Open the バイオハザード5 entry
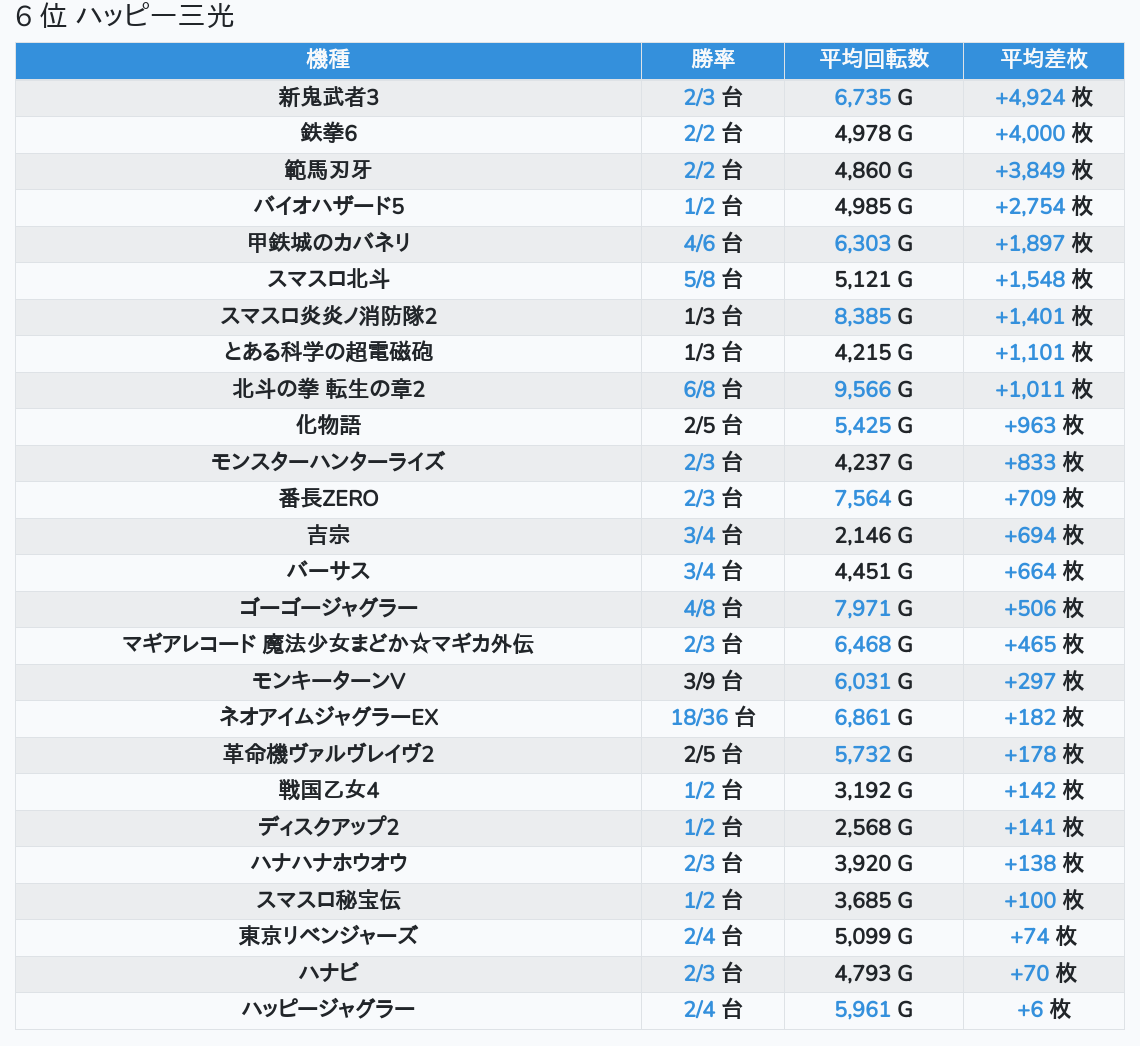Screen dimensions: 1140x1046 click(x=328, y=206)
